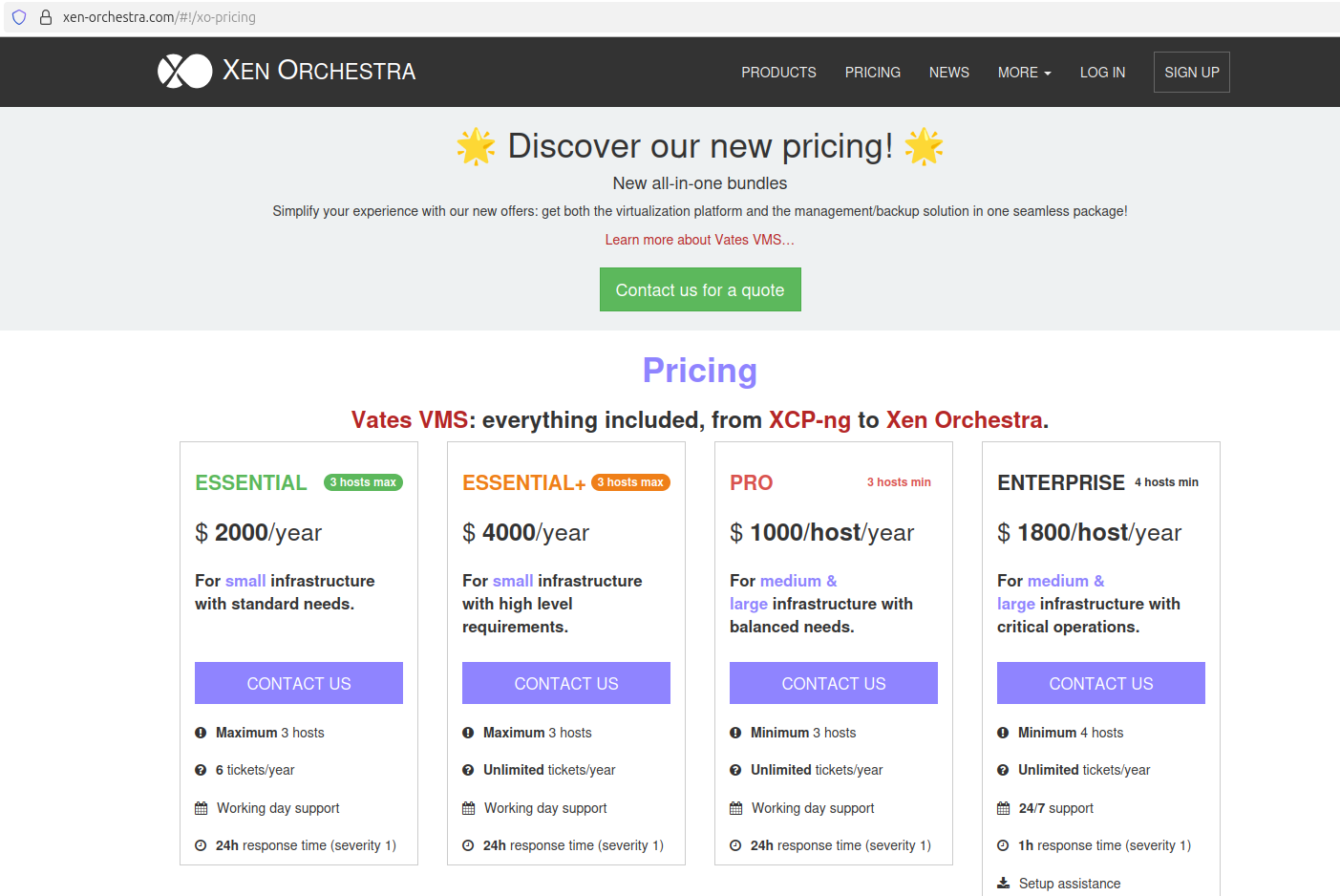Viewport: 1340px width, 896px height.
Task: Click the clock icon beside 1h response time
Action: pyautogui.click(x=1003, y=845)
